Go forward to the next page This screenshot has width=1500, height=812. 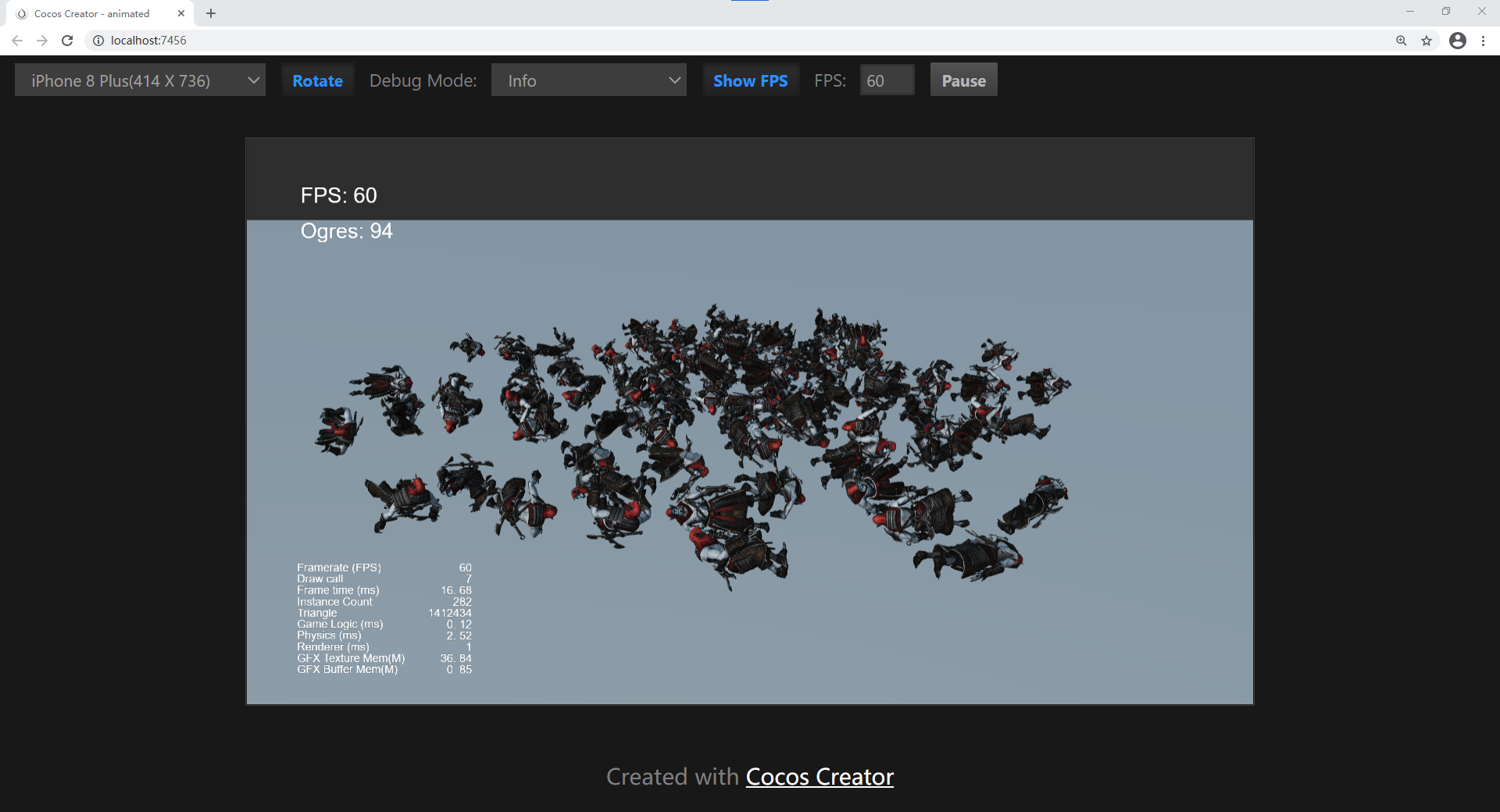point(42,41)
